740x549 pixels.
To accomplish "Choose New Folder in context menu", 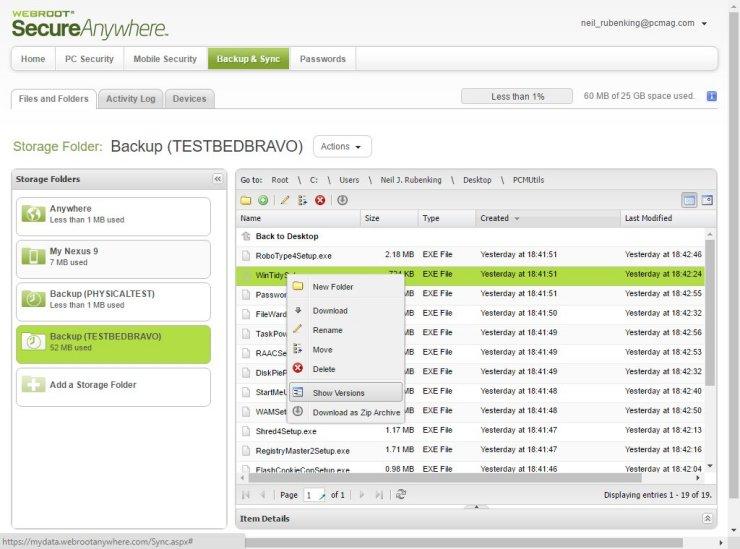I will coord(346,287).
